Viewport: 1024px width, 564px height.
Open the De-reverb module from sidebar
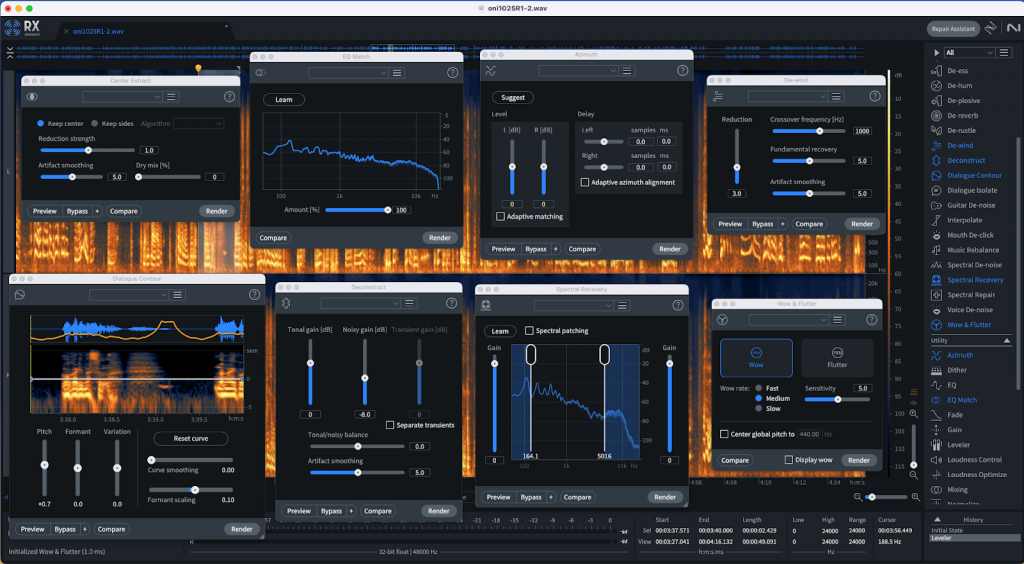pyautogui.click(x=964, y=115)
